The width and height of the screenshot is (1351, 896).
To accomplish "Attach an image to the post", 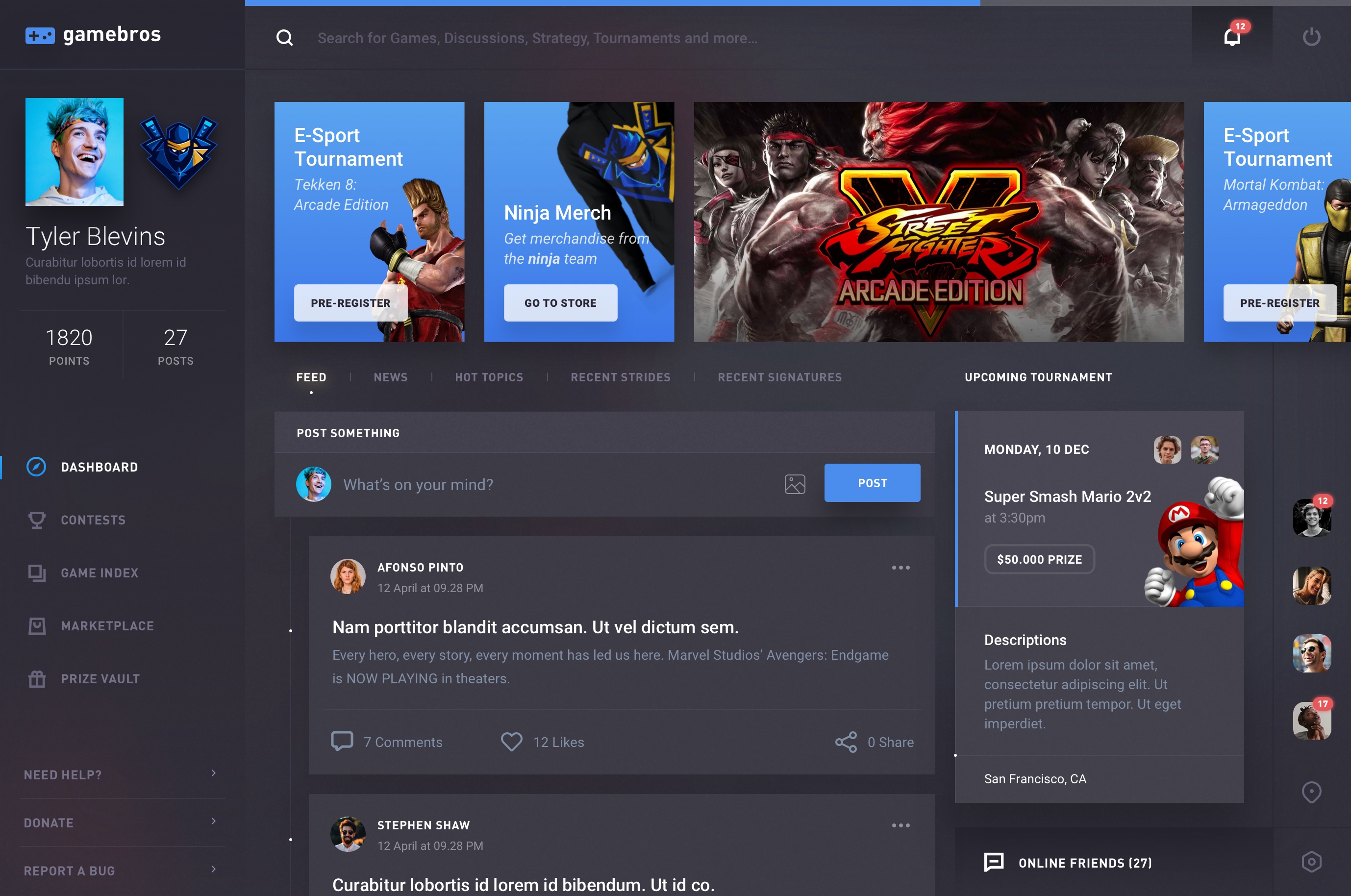I will pyautogui.click(x=794, y=484).
